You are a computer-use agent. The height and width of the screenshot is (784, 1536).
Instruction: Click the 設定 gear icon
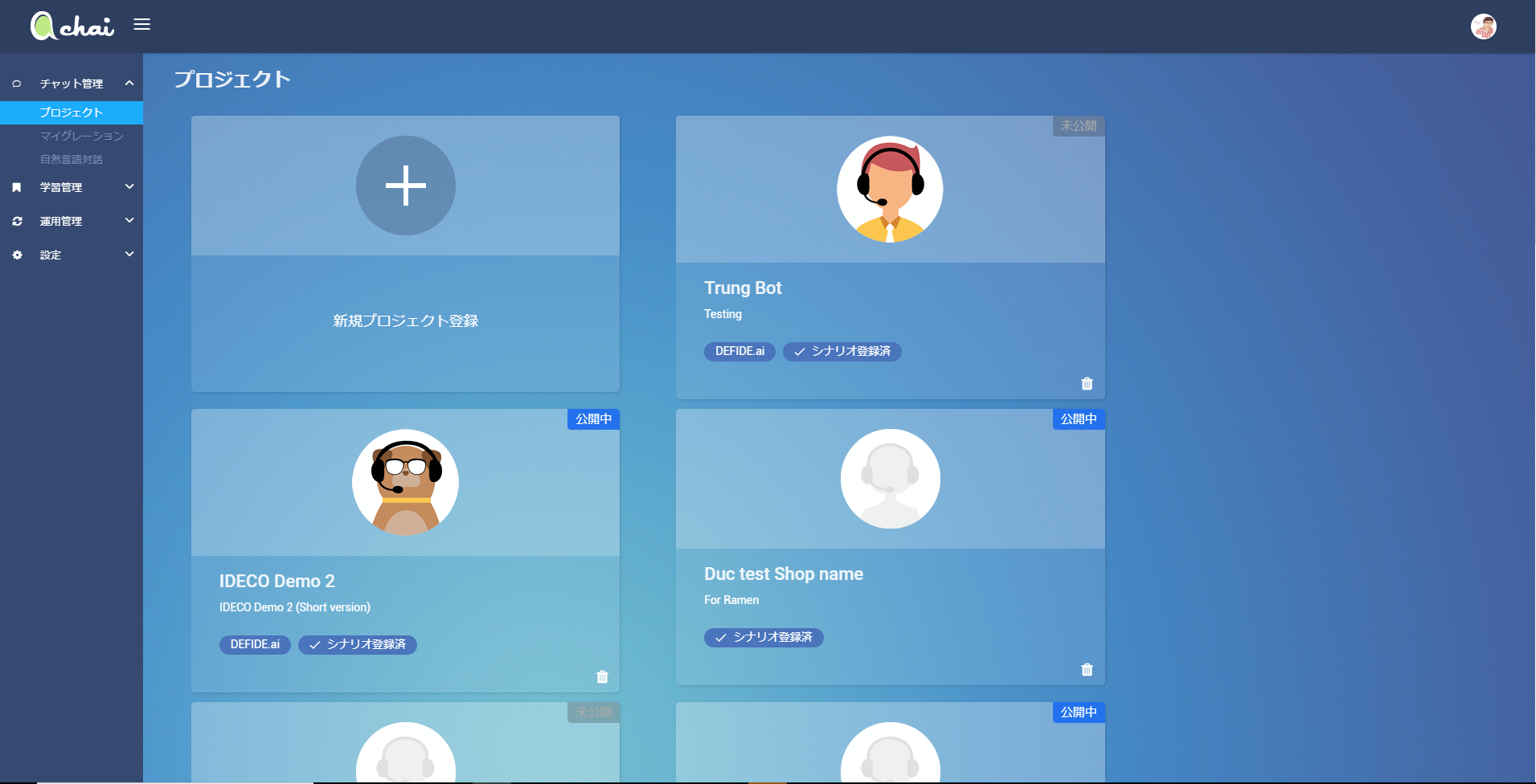click(17, 255)
